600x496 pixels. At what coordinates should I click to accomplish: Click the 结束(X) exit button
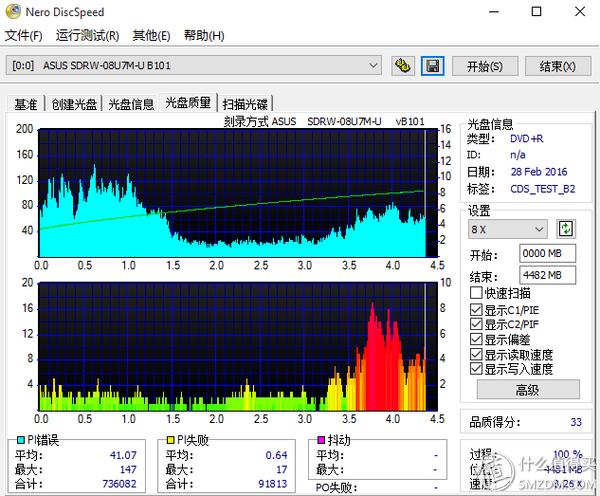(x=558, y=67)
